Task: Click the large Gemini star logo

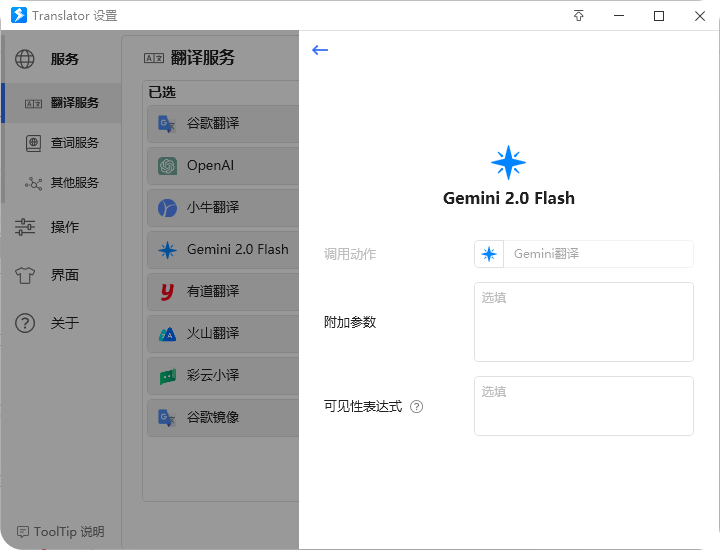Action: coord(508,163)
